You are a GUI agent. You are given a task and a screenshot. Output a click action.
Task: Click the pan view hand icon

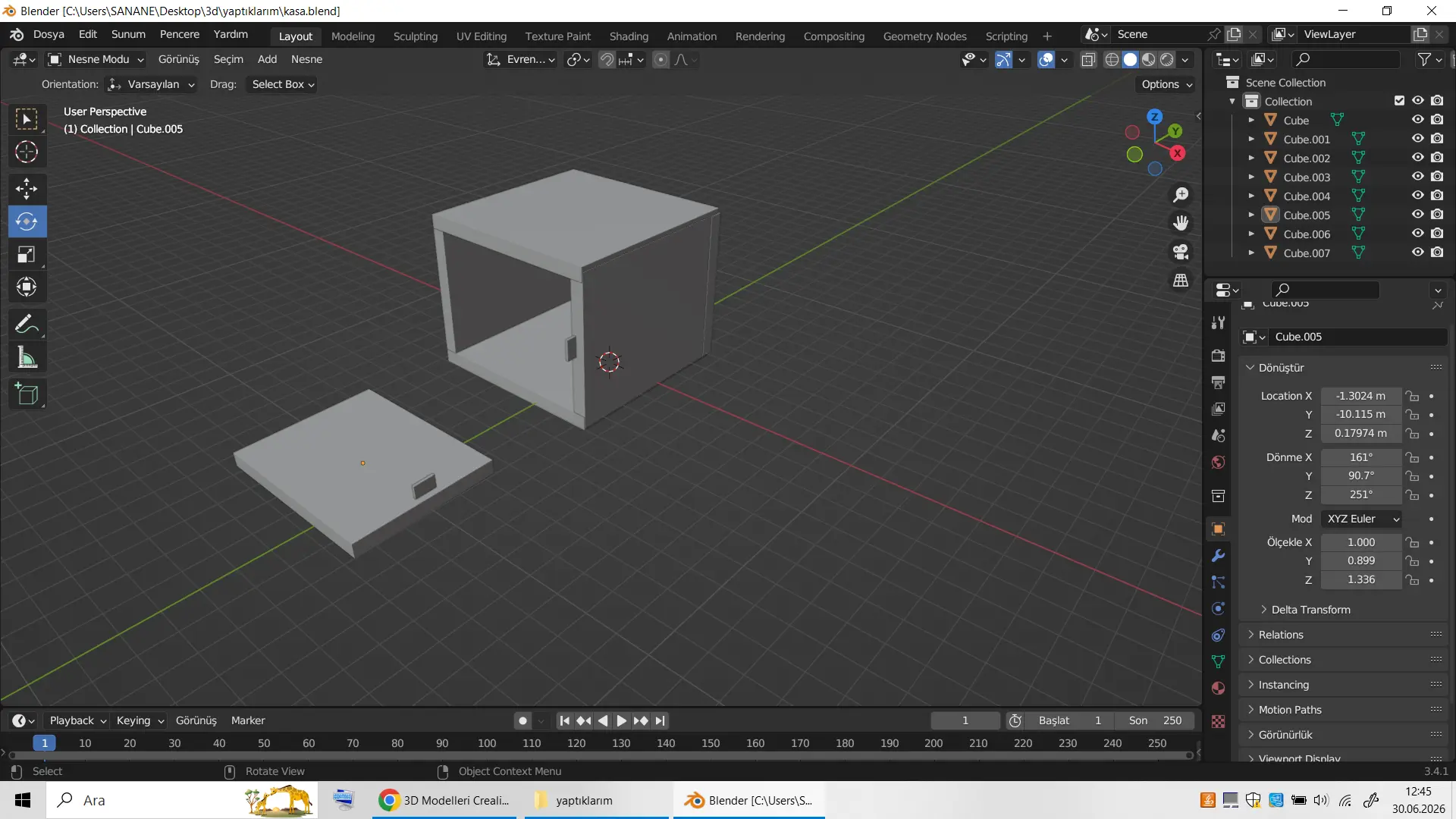tap(1181, 223)
